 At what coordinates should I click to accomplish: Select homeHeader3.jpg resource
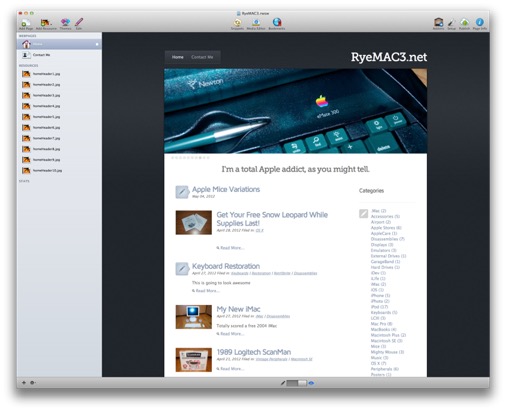click(x=59, y=95)
